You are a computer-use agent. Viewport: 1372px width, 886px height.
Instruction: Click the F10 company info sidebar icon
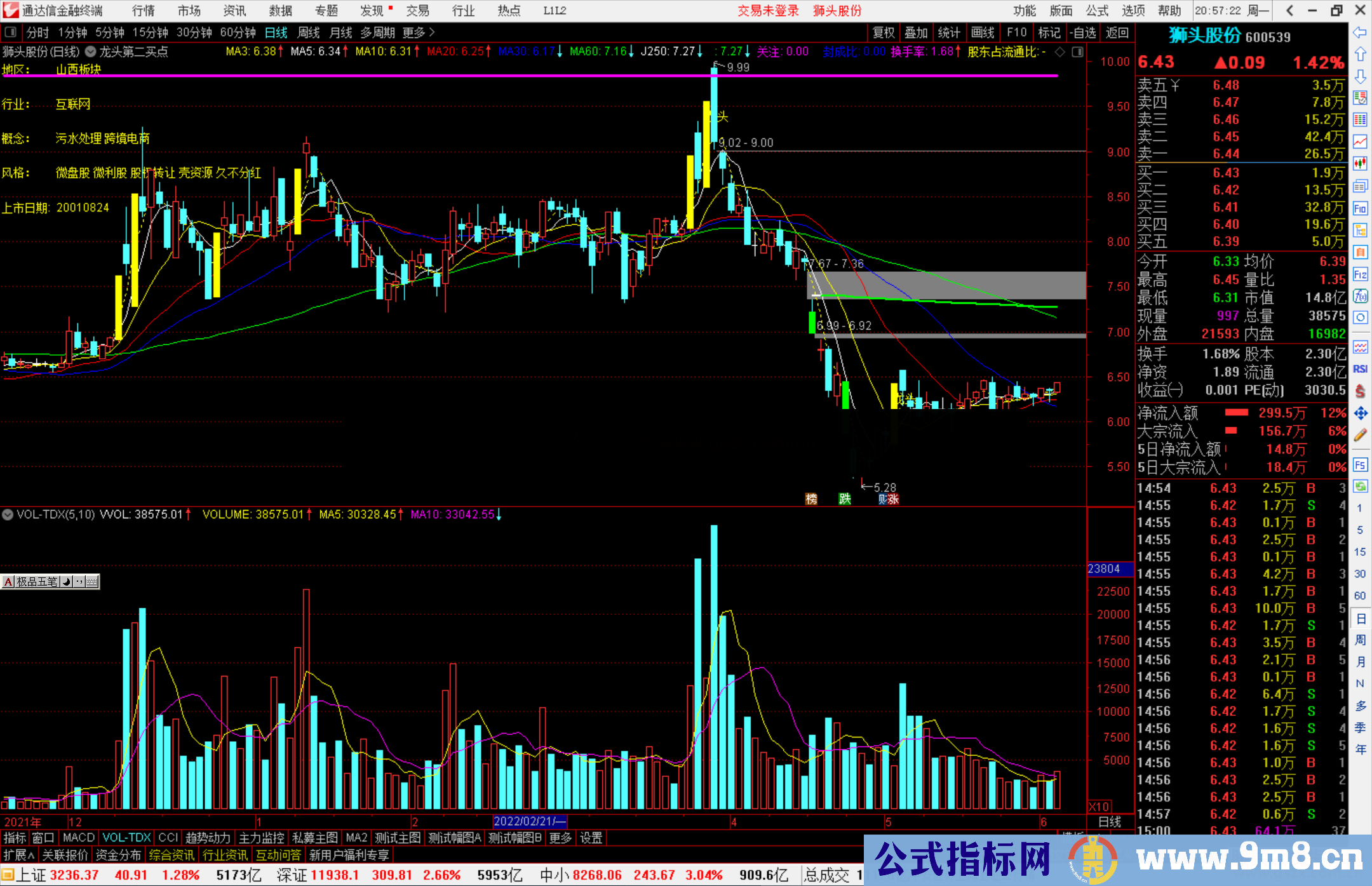[1360, 208]
